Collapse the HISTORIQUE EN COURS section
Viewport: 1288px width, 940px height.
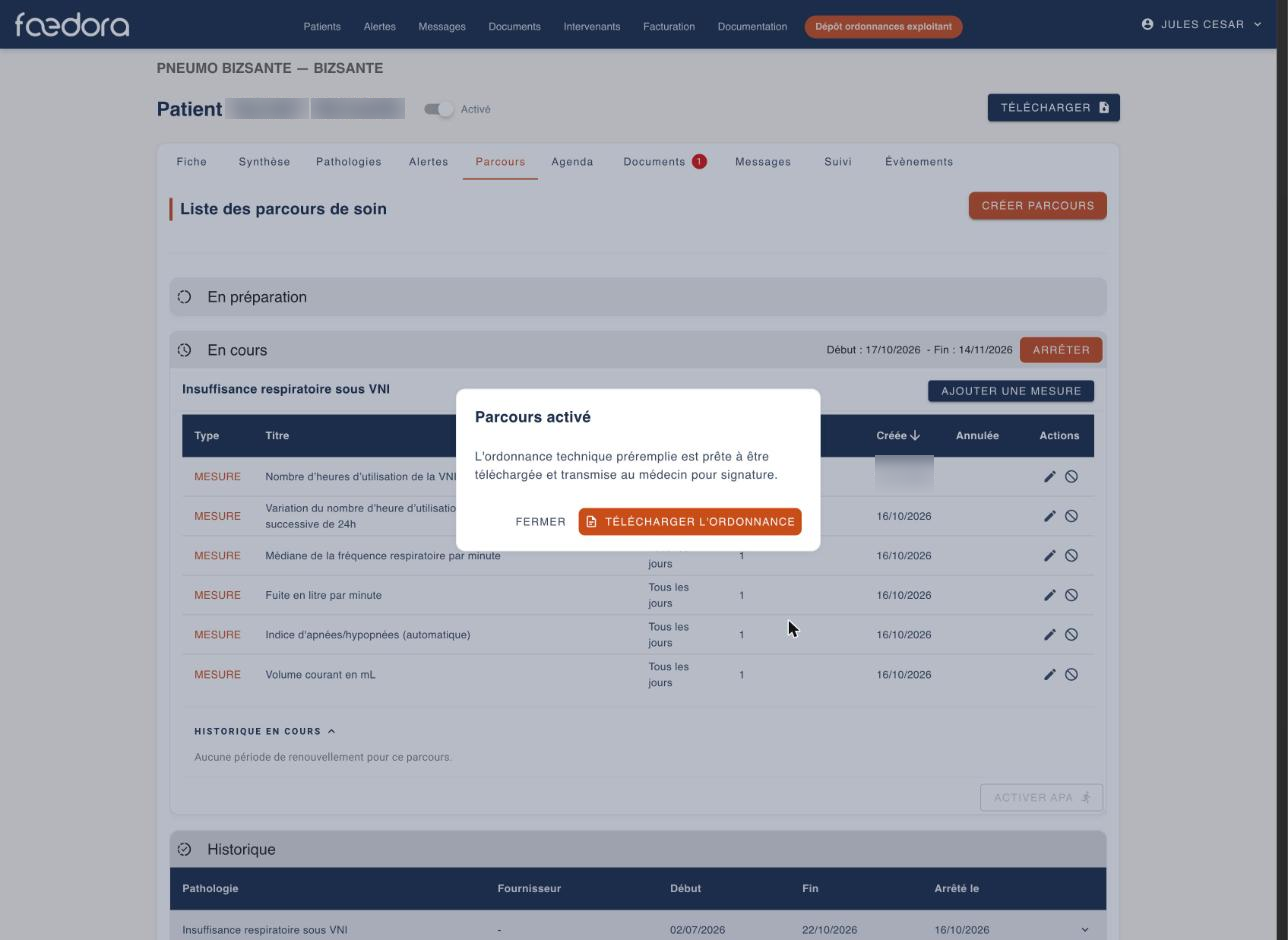(265, 731)
